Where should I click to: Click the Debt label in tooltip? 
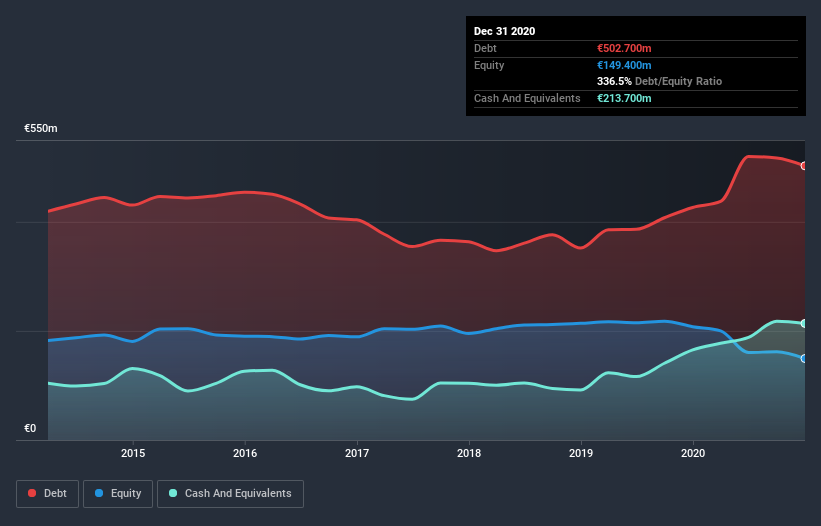pos(485,49)
